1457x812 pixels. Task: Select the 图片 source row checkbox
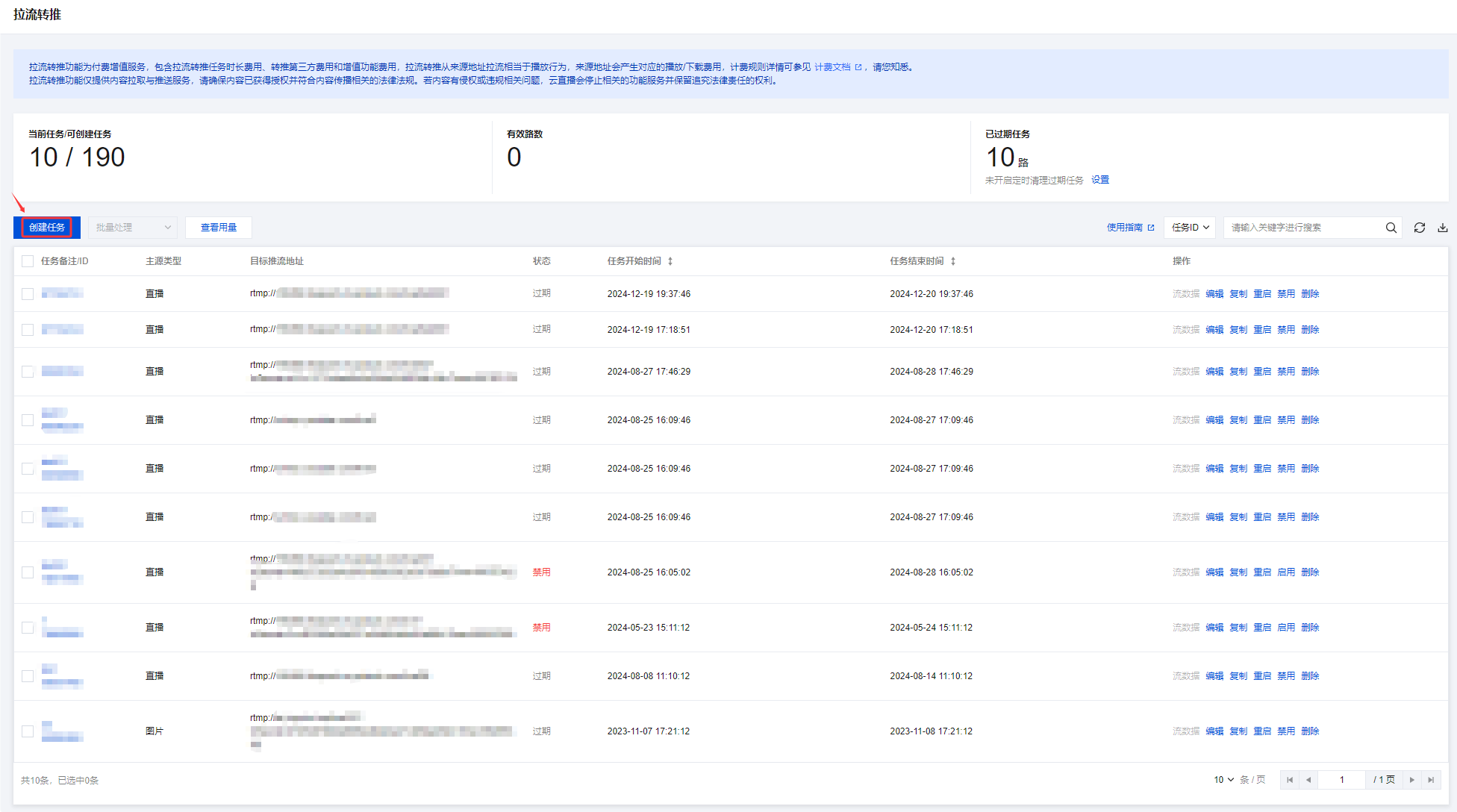pyautogui.click(x=28, y=731)
